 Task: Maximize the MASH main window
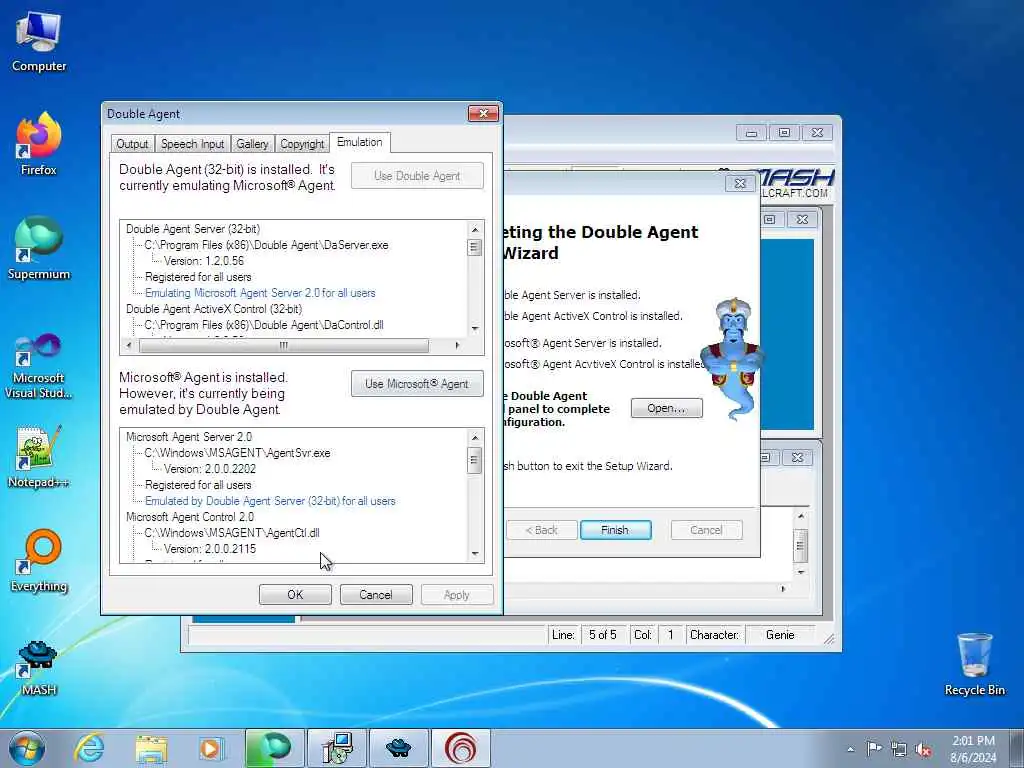pos(784,133)
